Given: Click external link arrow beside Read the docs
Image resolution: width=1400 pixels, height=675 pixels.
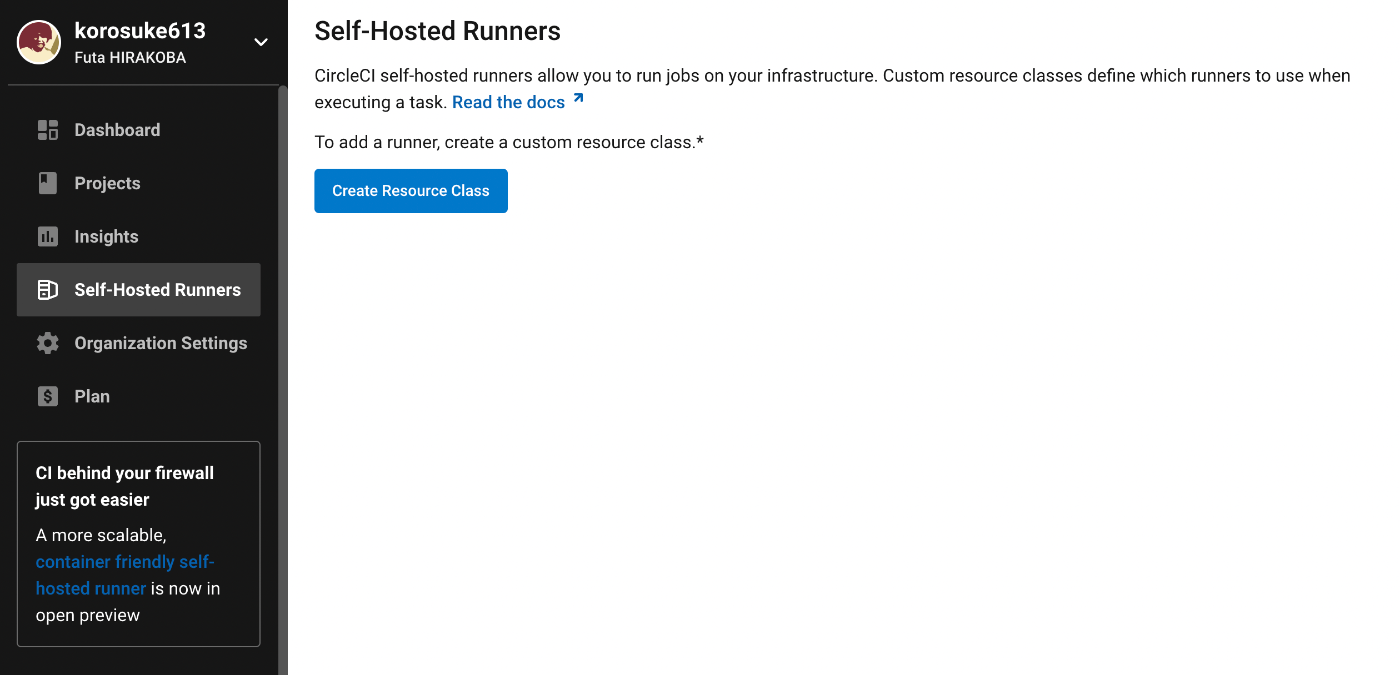Looking at the screenshot, I should (578, 100).
